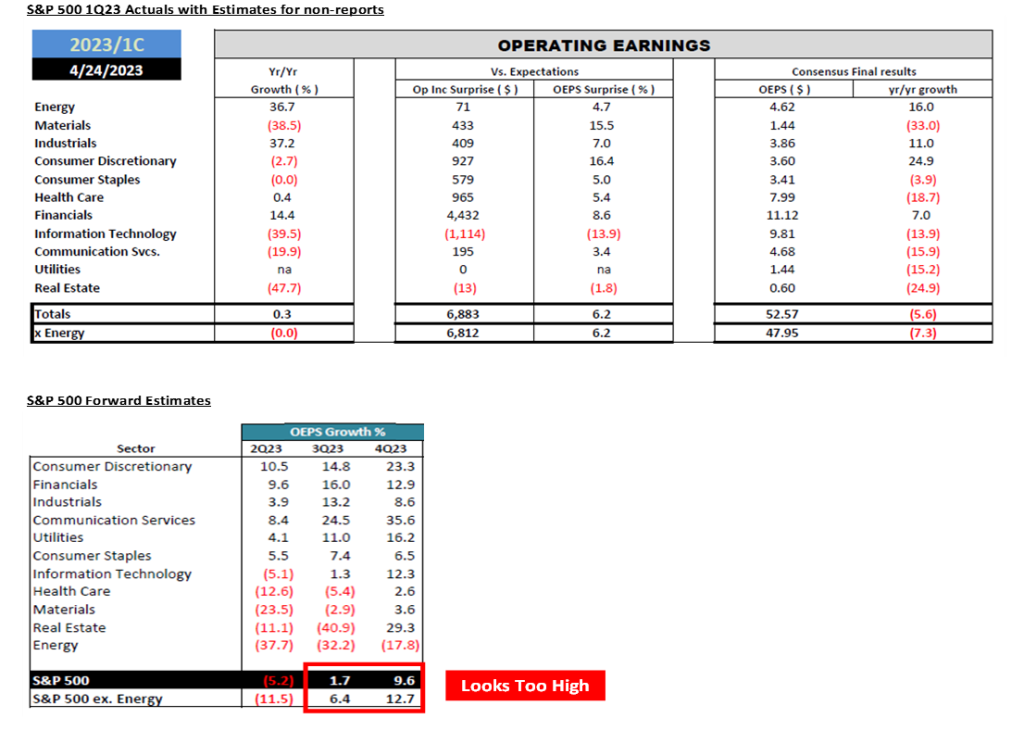Select S&P 500 ex. Energy 2Q23 (11.5)

tap(274, 699)
